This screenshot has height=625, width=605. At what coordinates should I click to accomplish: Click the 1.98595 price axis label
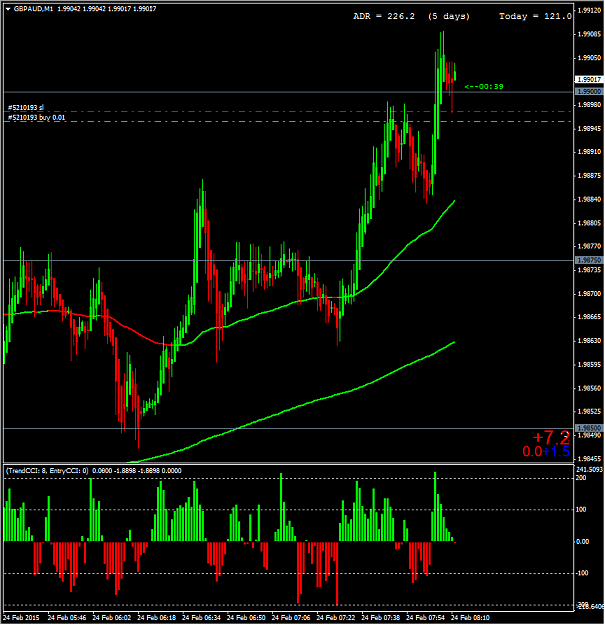coord(589,364)
